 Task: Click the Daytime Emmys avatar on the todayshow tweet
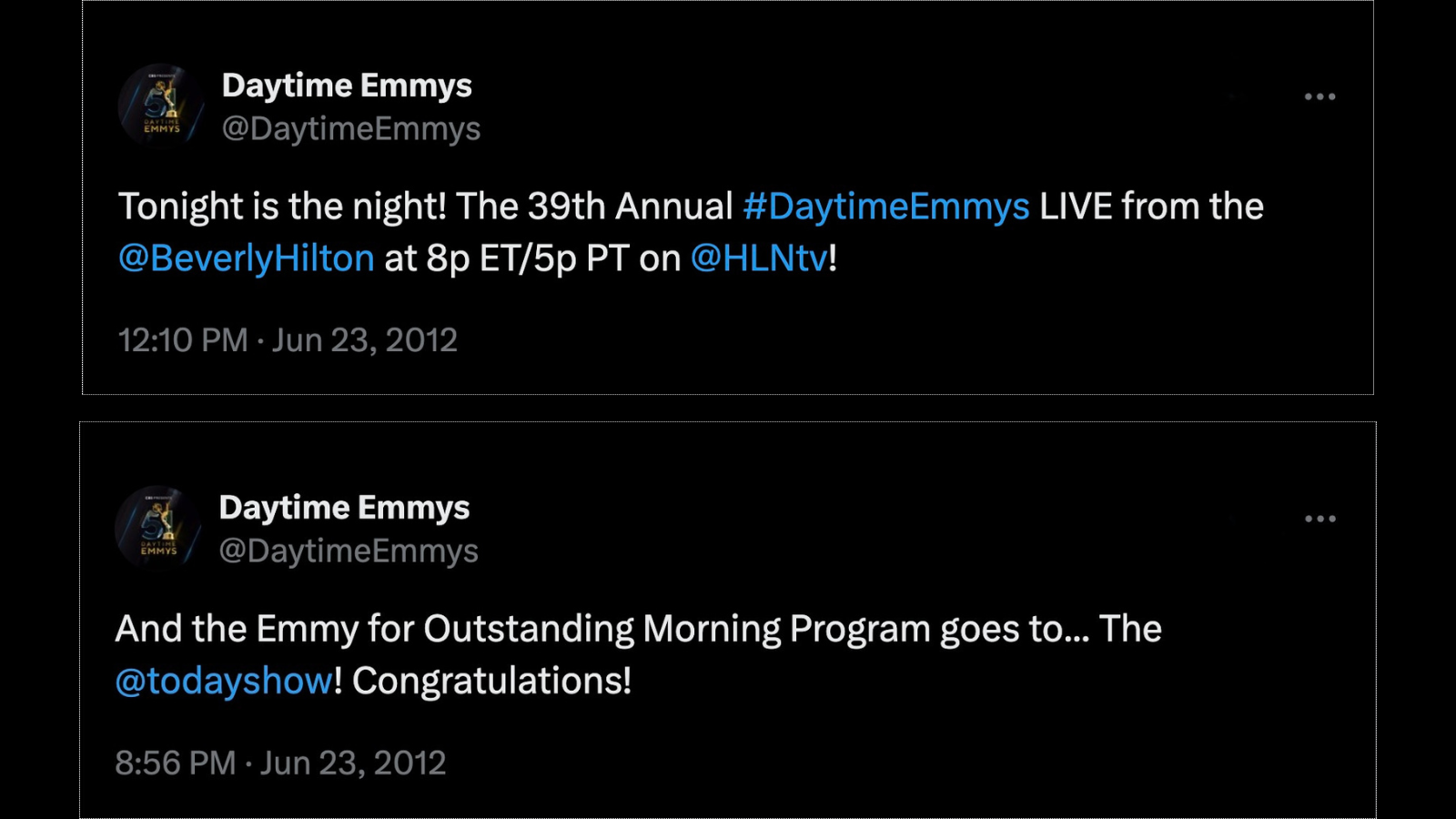158,529
